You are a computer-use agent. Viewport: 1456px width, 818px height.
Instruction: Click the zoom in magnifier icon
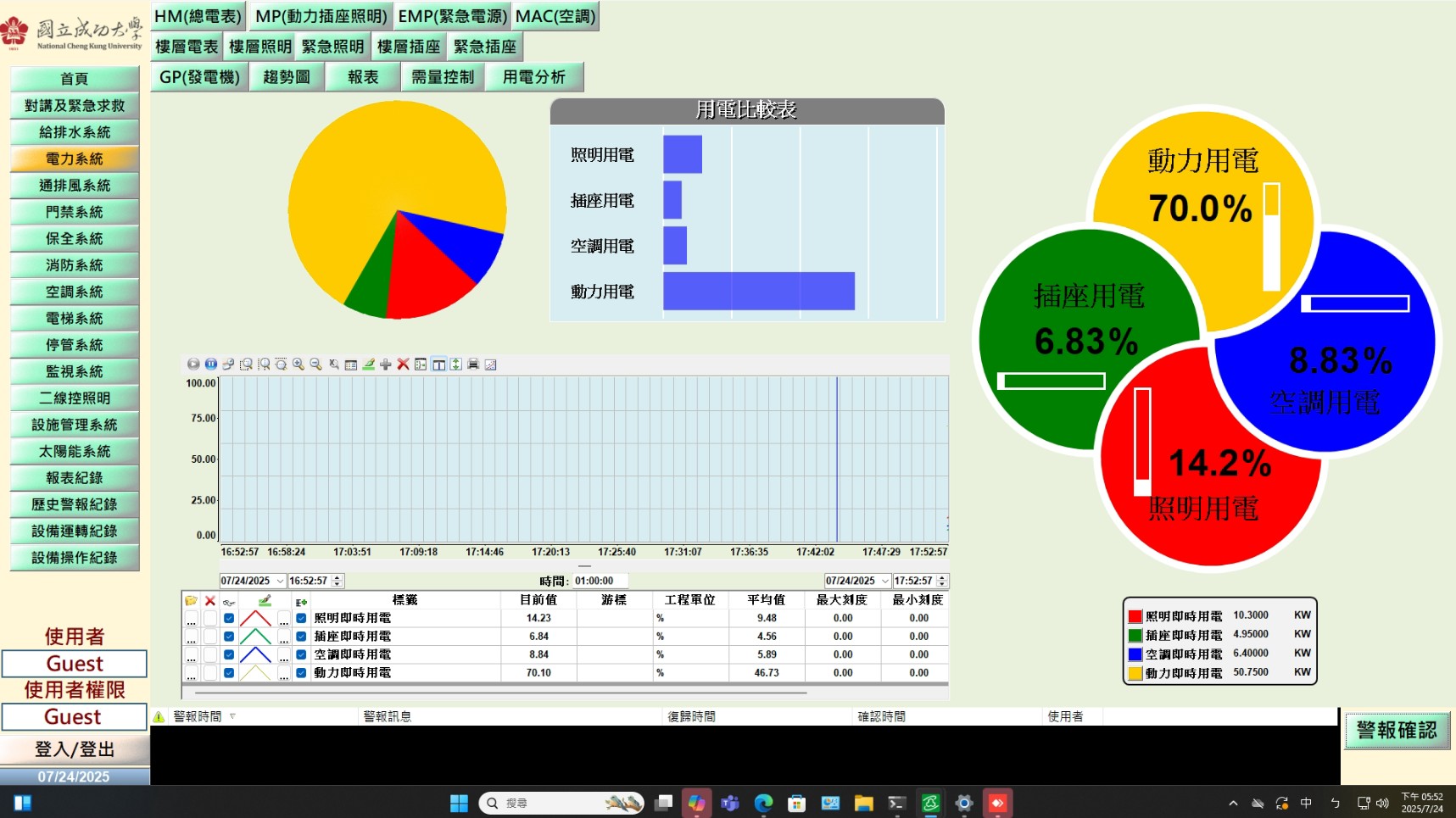pos(298,364)
